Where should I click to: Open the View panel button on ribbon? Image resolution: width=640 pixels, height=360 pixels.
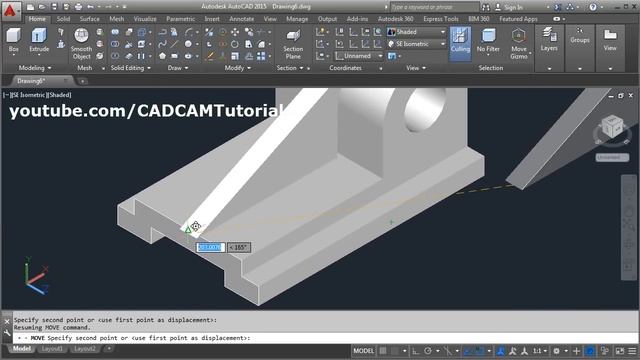pyautogui.click(x=610, y=40)
